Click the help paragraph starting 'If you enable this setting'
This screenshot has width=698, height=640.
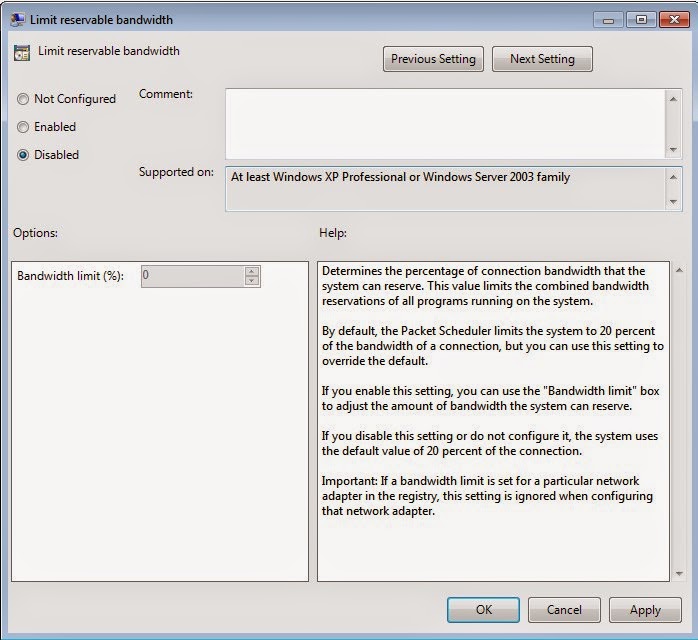click(x=491, y=398)
